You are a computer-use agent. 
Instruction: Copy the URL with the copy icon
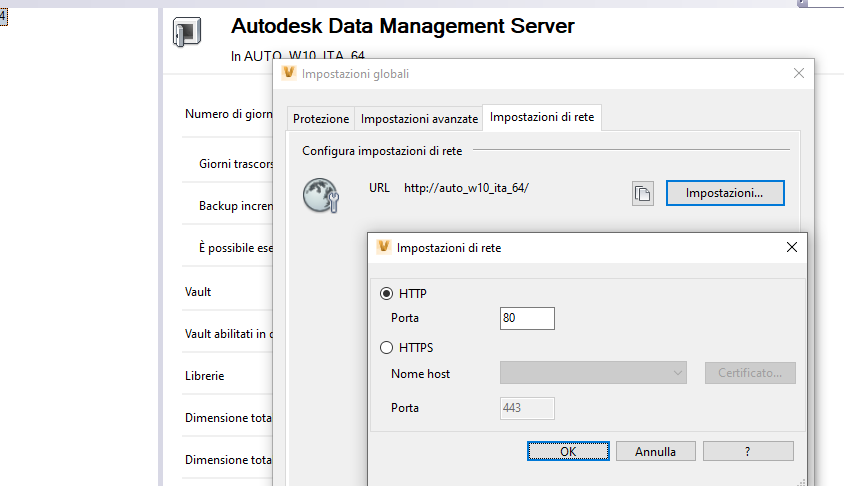click(x=643, y=193)
